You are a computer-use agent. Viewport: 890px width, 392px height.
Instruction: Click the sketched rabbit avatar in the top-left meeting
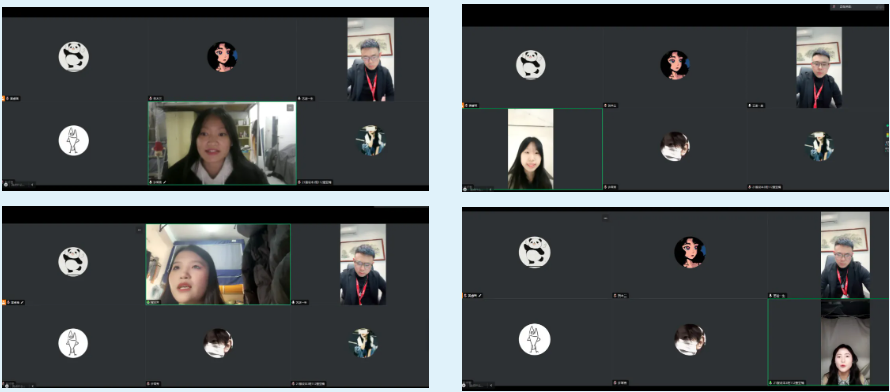coord(74,140)
